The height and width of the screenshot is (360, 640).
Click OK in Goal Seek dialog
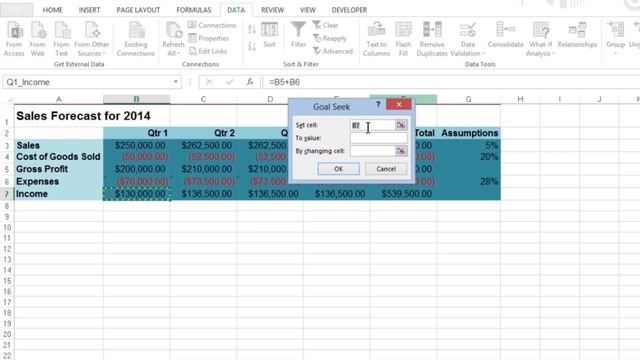pos(338,169)
